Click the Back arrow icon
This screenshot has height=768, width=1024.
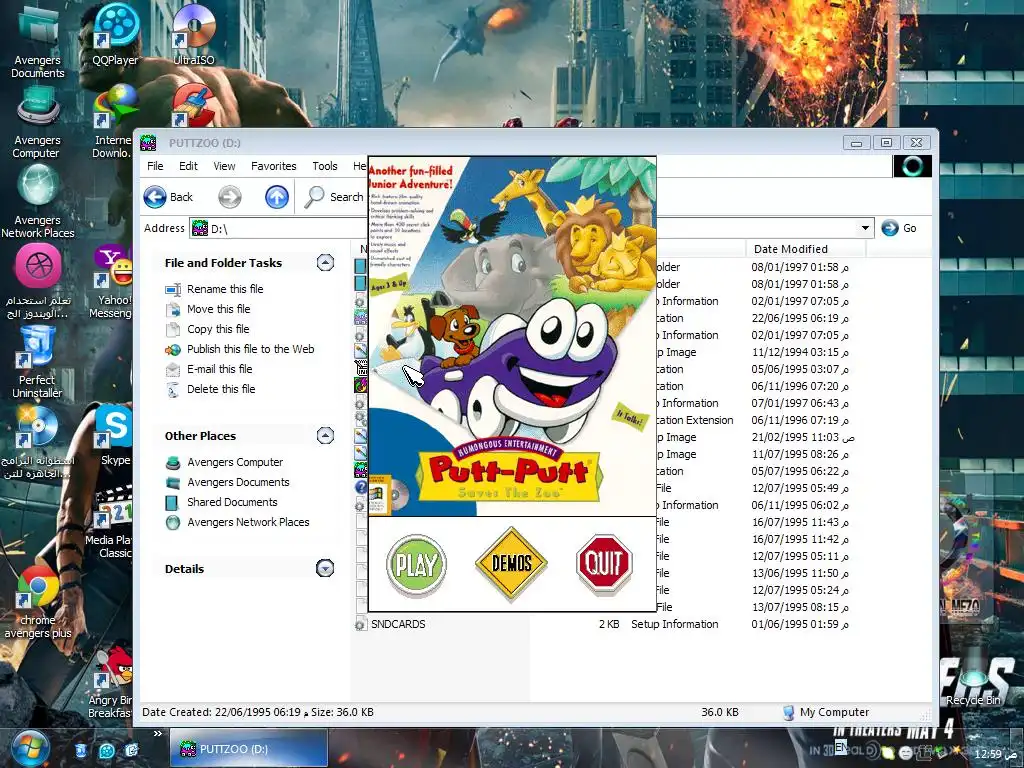[155, 197]
